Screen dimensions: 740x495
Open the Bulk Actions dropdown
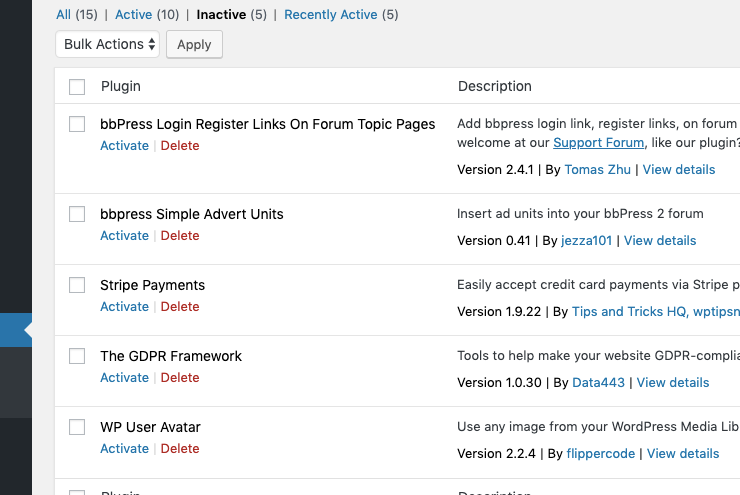point(108,44)
